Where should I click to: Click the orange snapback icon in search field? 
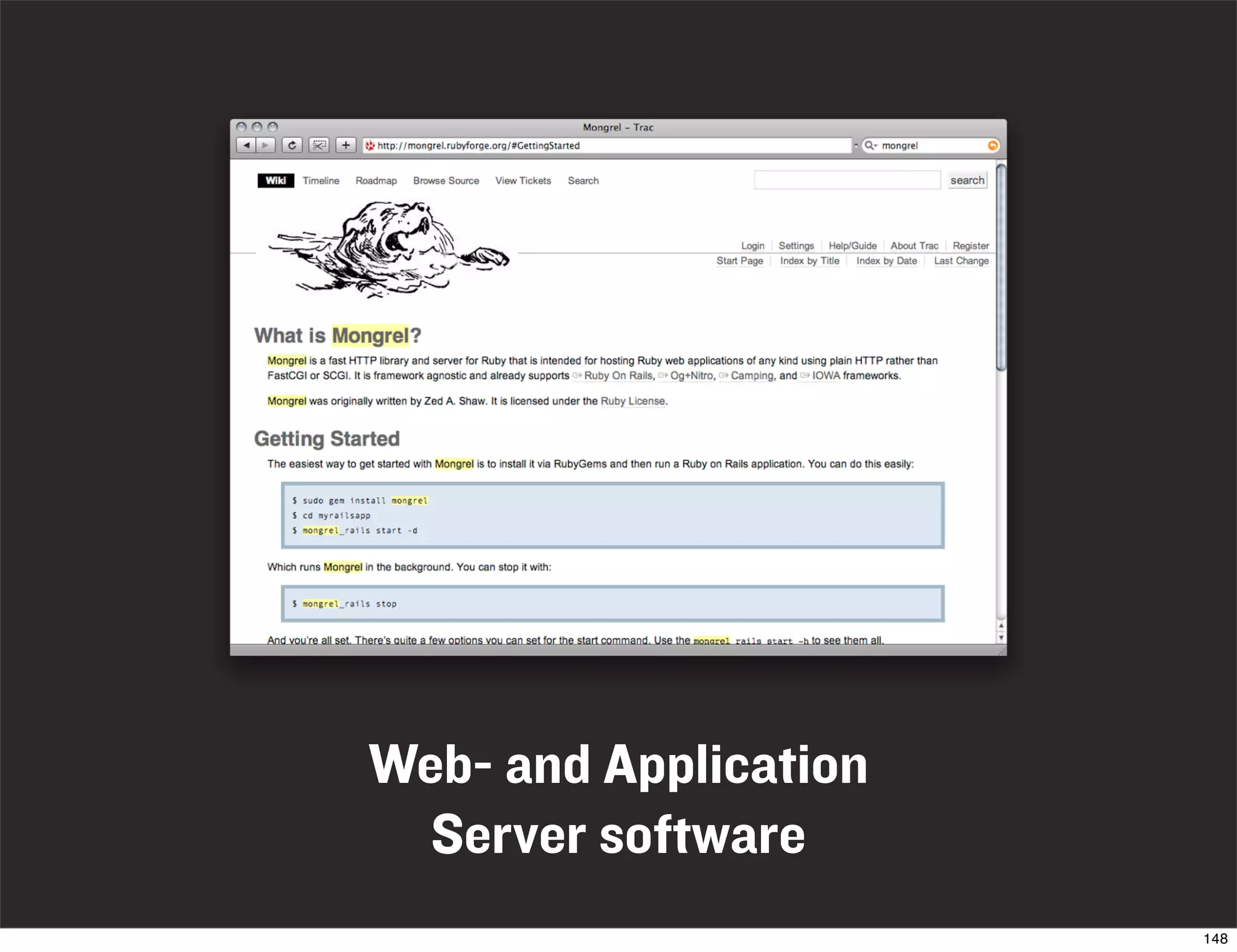992,146
